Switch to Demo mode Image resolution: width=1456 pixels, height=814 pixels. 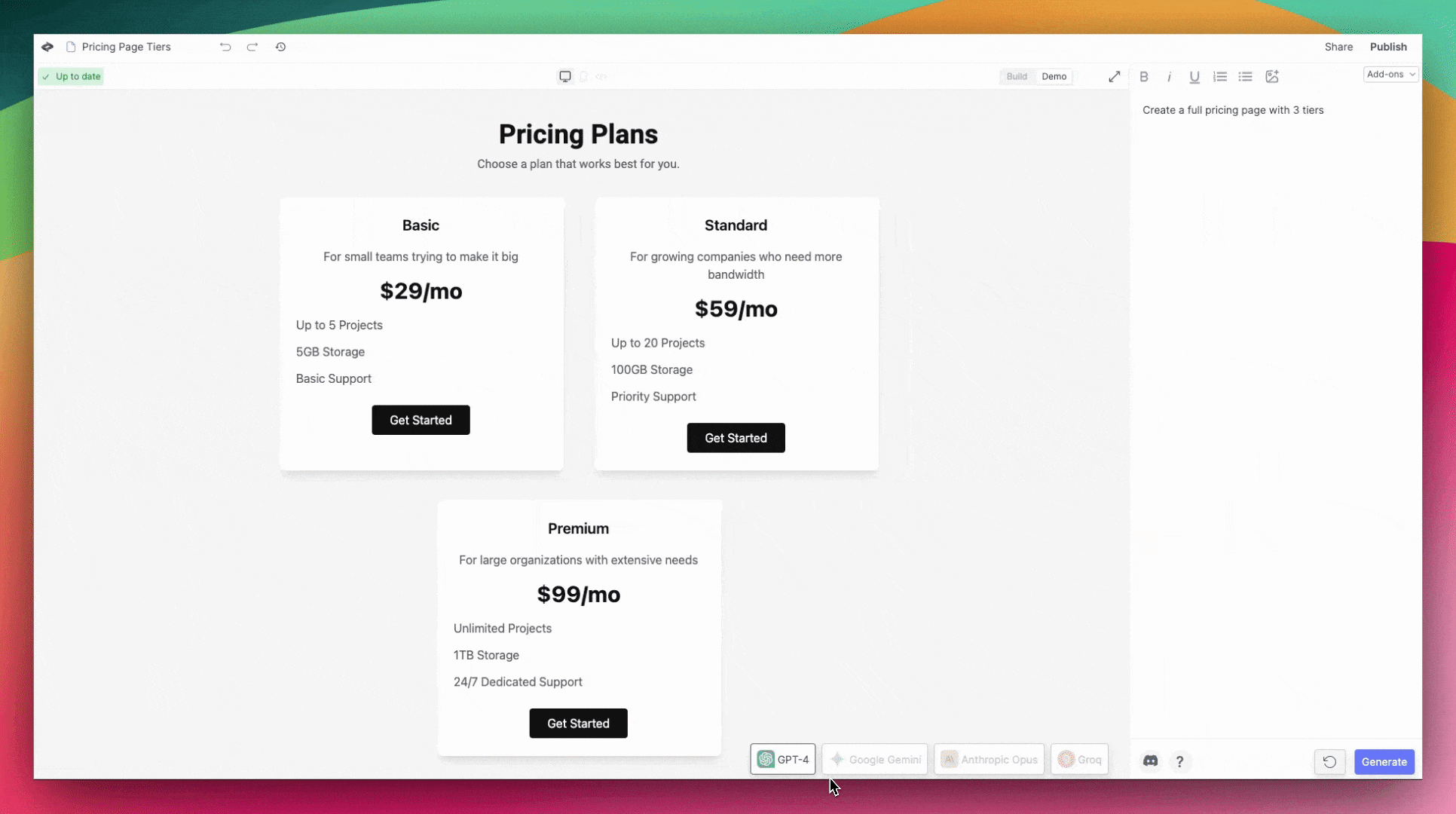[1054, 76]
